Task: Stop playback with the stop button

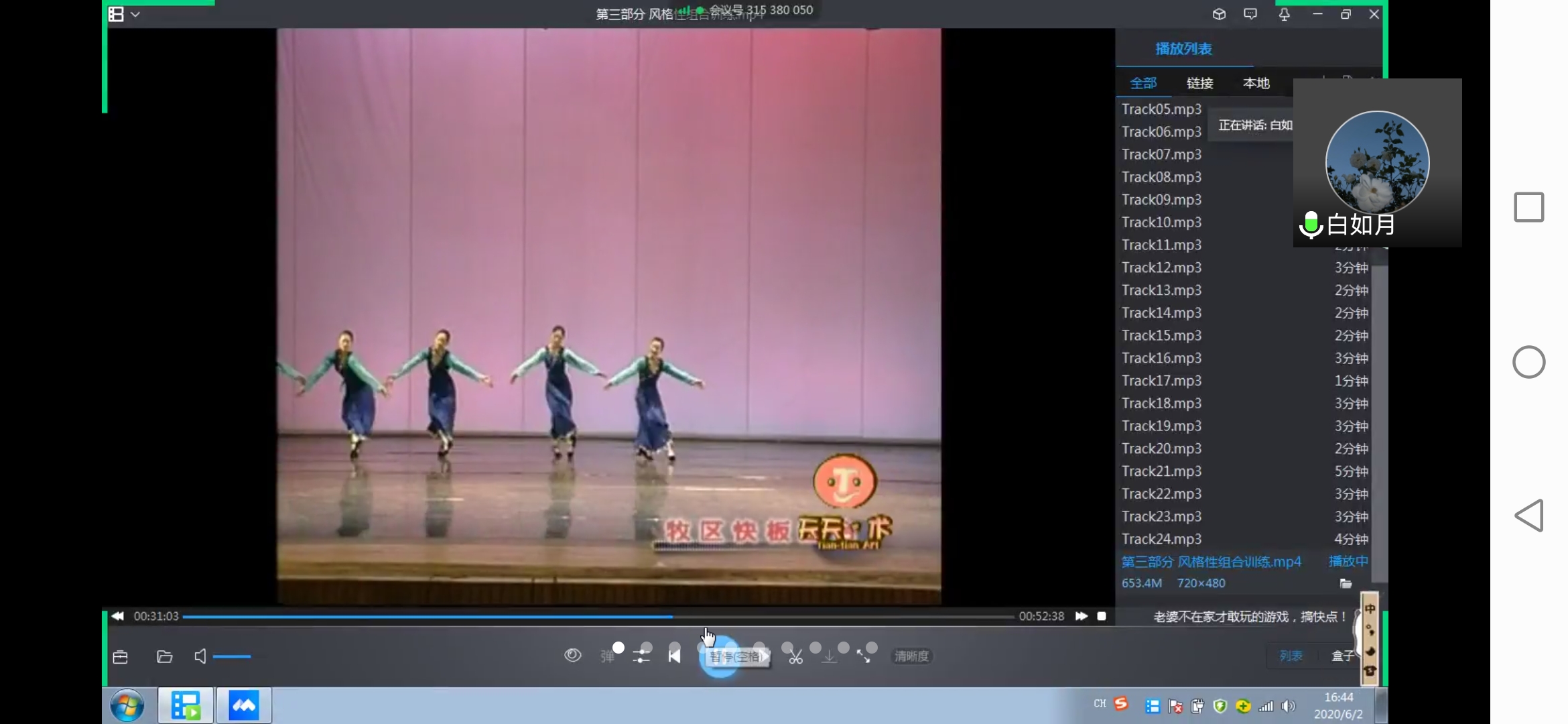Action: pos(1102,616)
